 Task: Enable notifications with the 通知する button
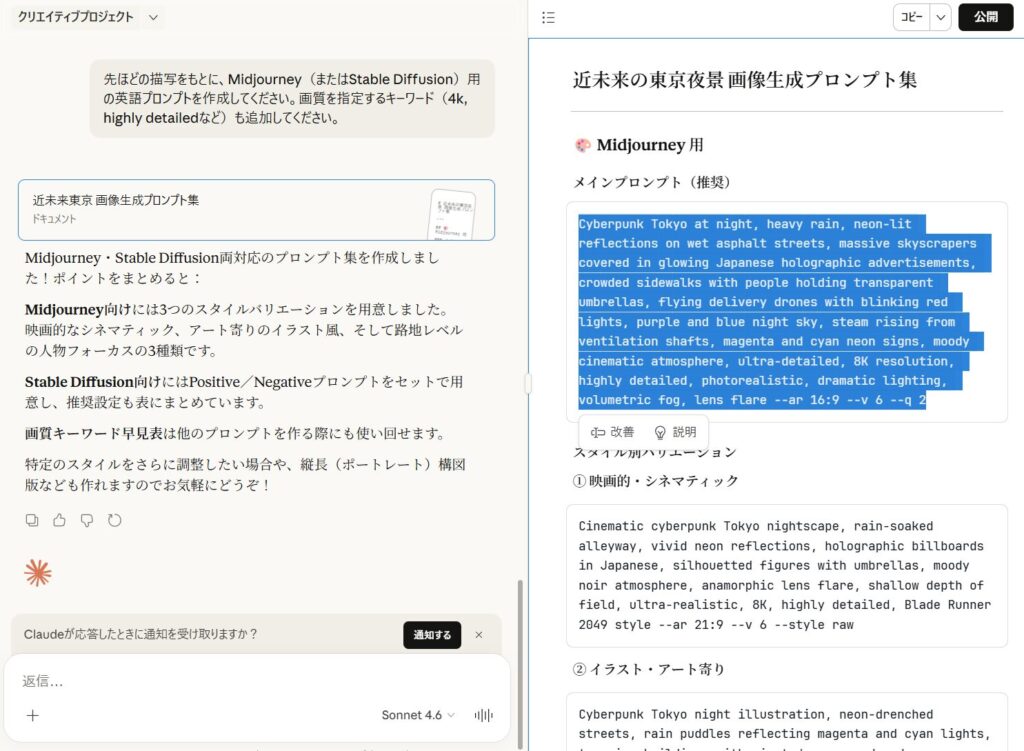[x=432, y=635]
